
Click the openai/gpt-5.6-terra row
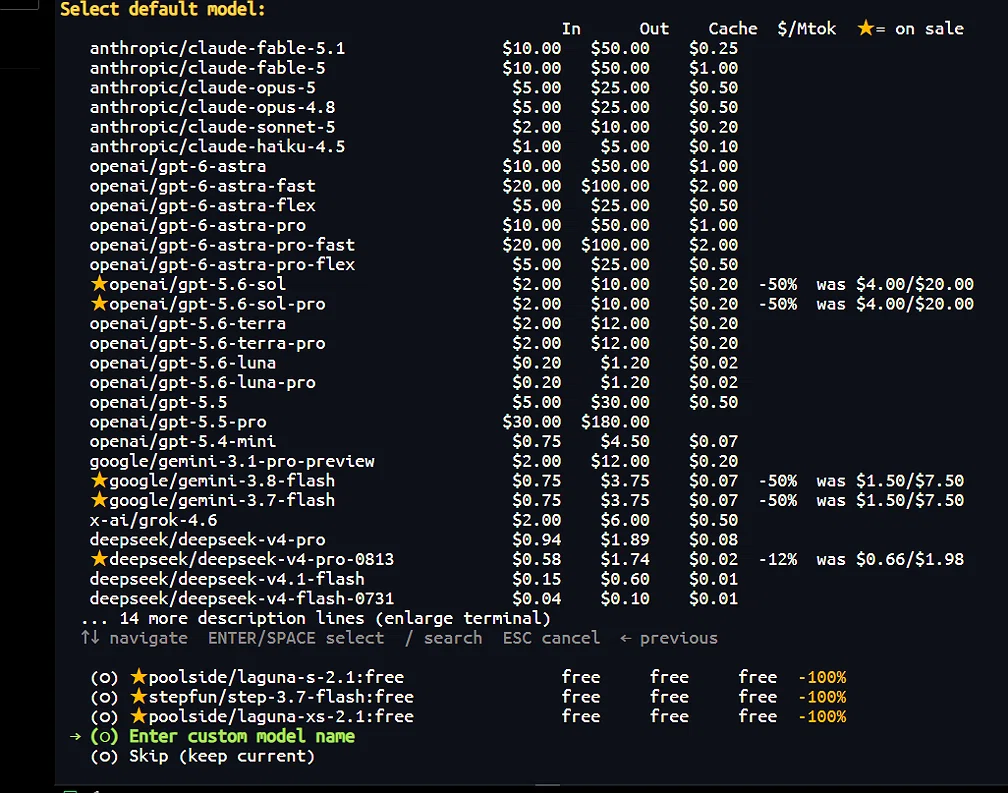pyautogui.click(x=414, y=324)
